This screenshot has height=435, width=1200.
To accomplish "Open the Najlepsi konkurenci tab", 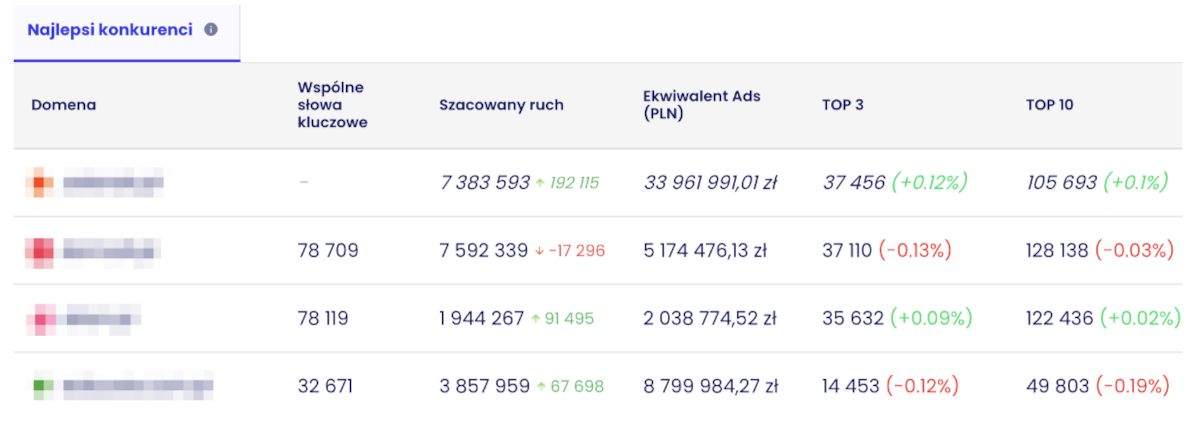I will [110, 30].
